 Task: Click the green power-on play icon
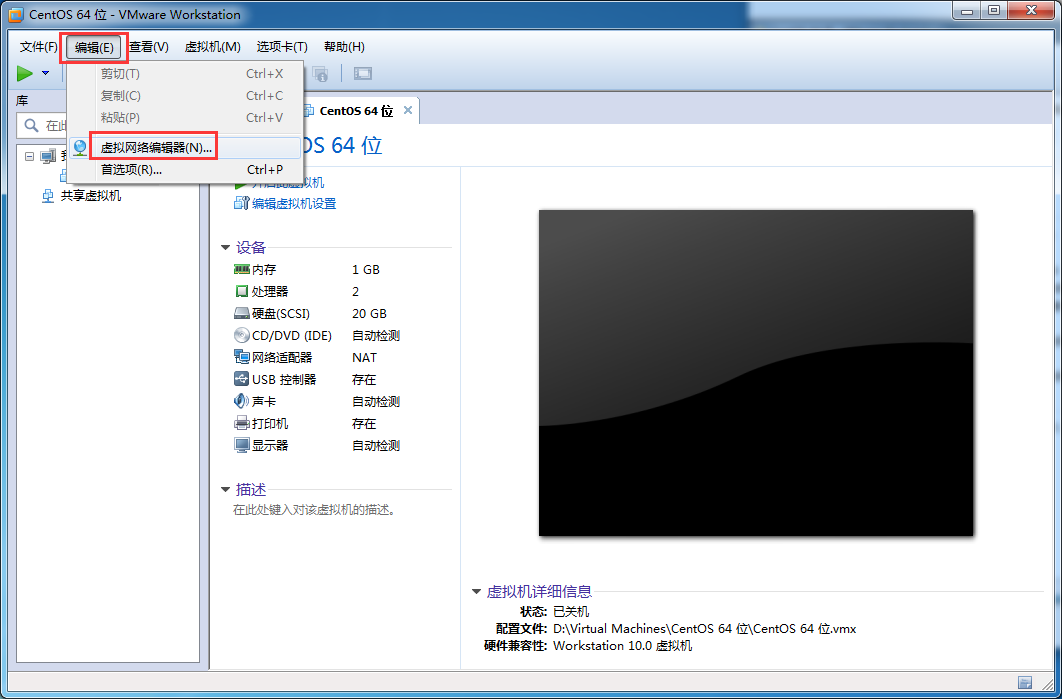tap(25, 73)
